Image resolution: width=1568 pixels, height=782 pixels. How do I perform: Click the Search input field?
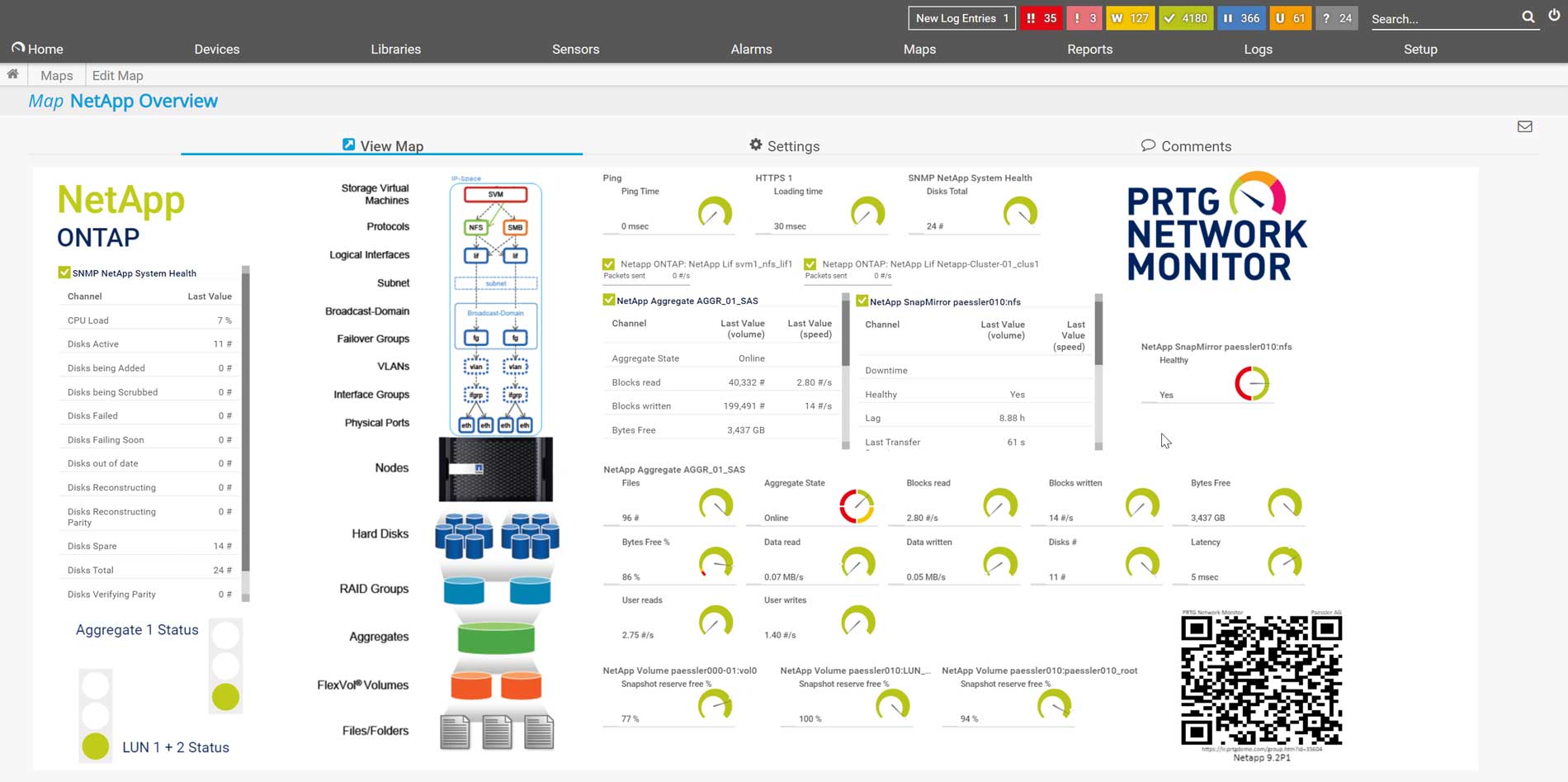[x=1444, y=18]
